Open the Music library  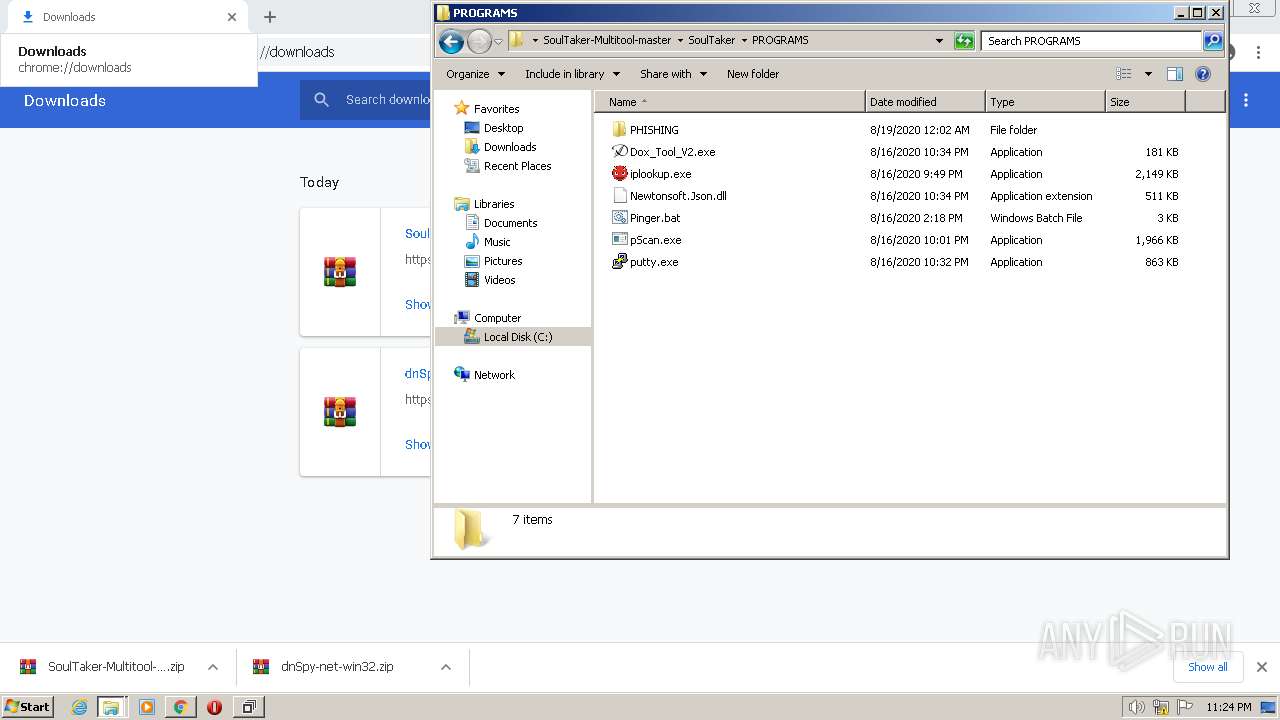[x=497, y=242]
